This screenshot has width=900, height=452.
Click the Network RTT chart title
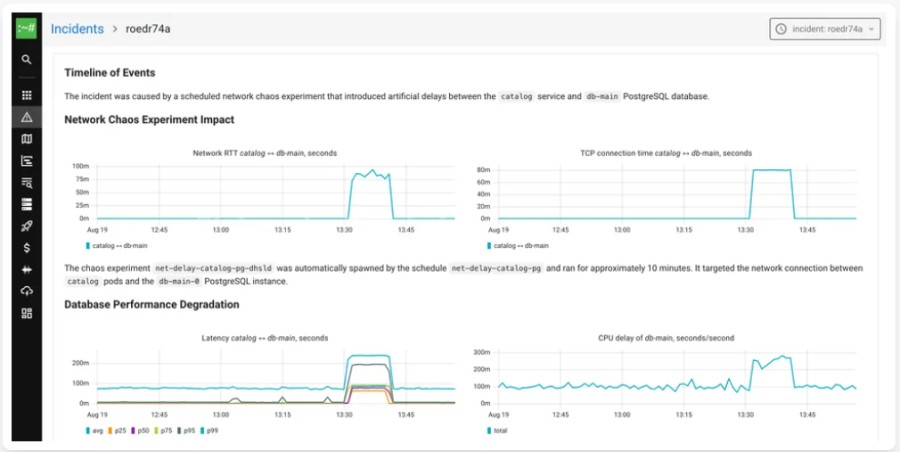[x=265, y=153]
